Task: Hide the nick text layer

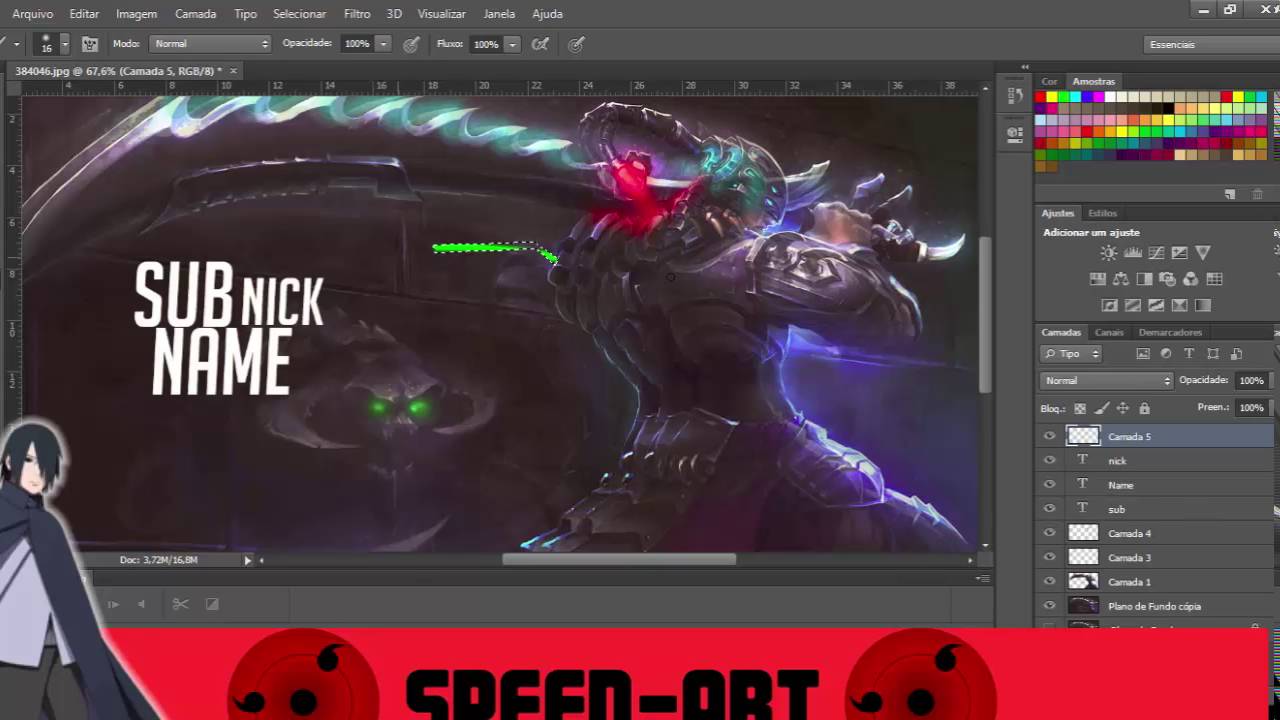Action: pos(1049,460)
